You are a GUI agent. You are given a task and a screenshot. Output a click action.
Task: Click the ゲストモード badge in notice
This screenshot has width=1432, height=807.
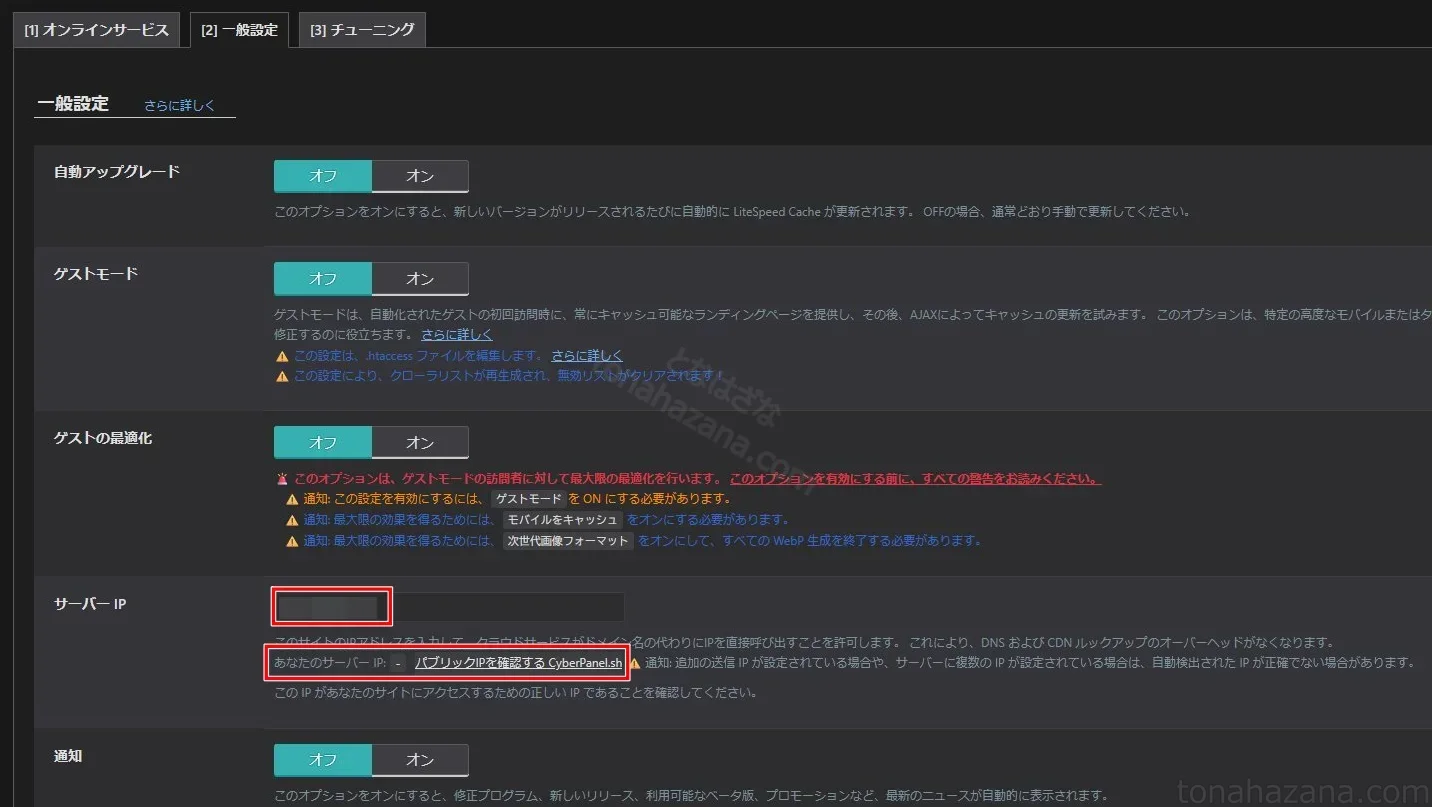pyautogui.click(x=527, y=498)
